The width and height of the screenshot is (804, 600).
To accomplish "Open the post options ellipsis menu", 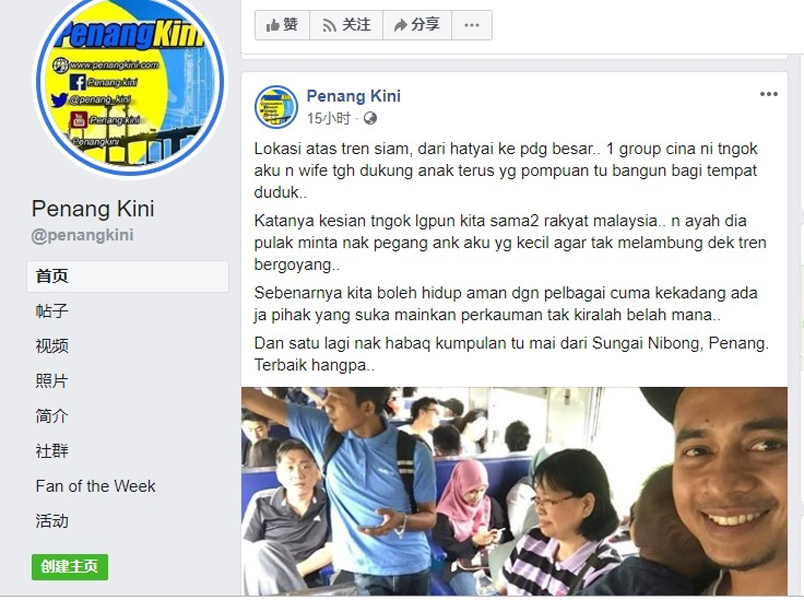I will 769,94.
